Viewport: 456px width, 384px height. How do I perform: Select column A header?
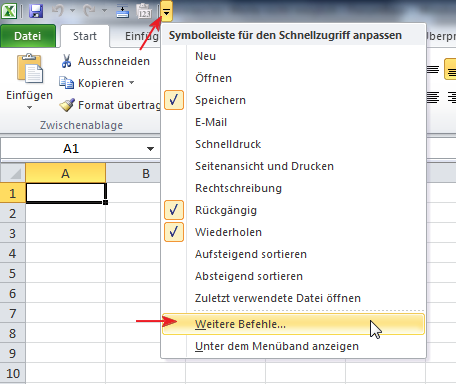click(x=66, y=173)
